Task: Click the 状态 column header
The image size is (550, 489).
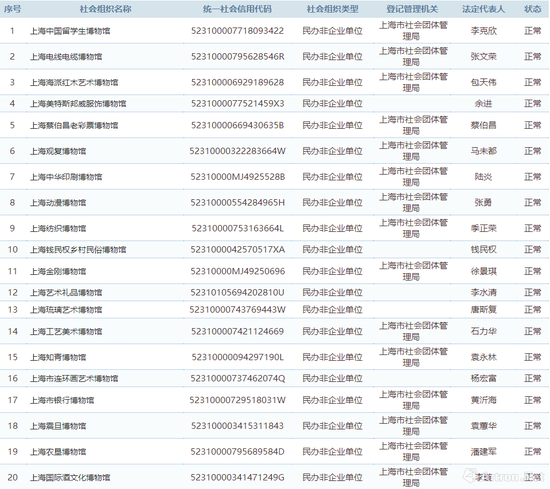Action: point(532,9)
